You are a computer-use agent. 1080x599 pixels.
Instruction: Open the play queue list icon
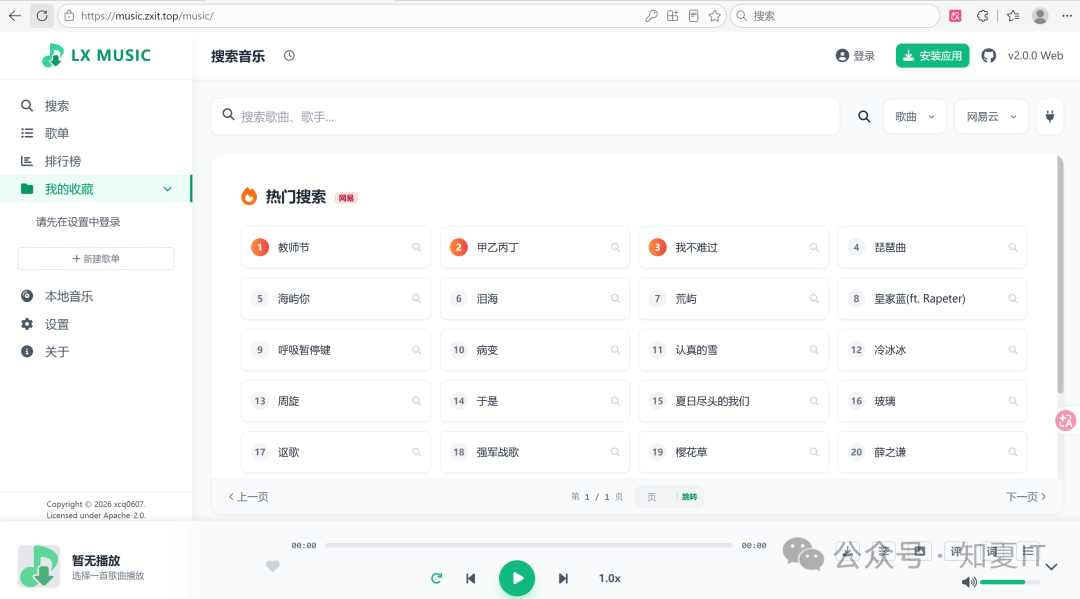tap(1028, 551)
